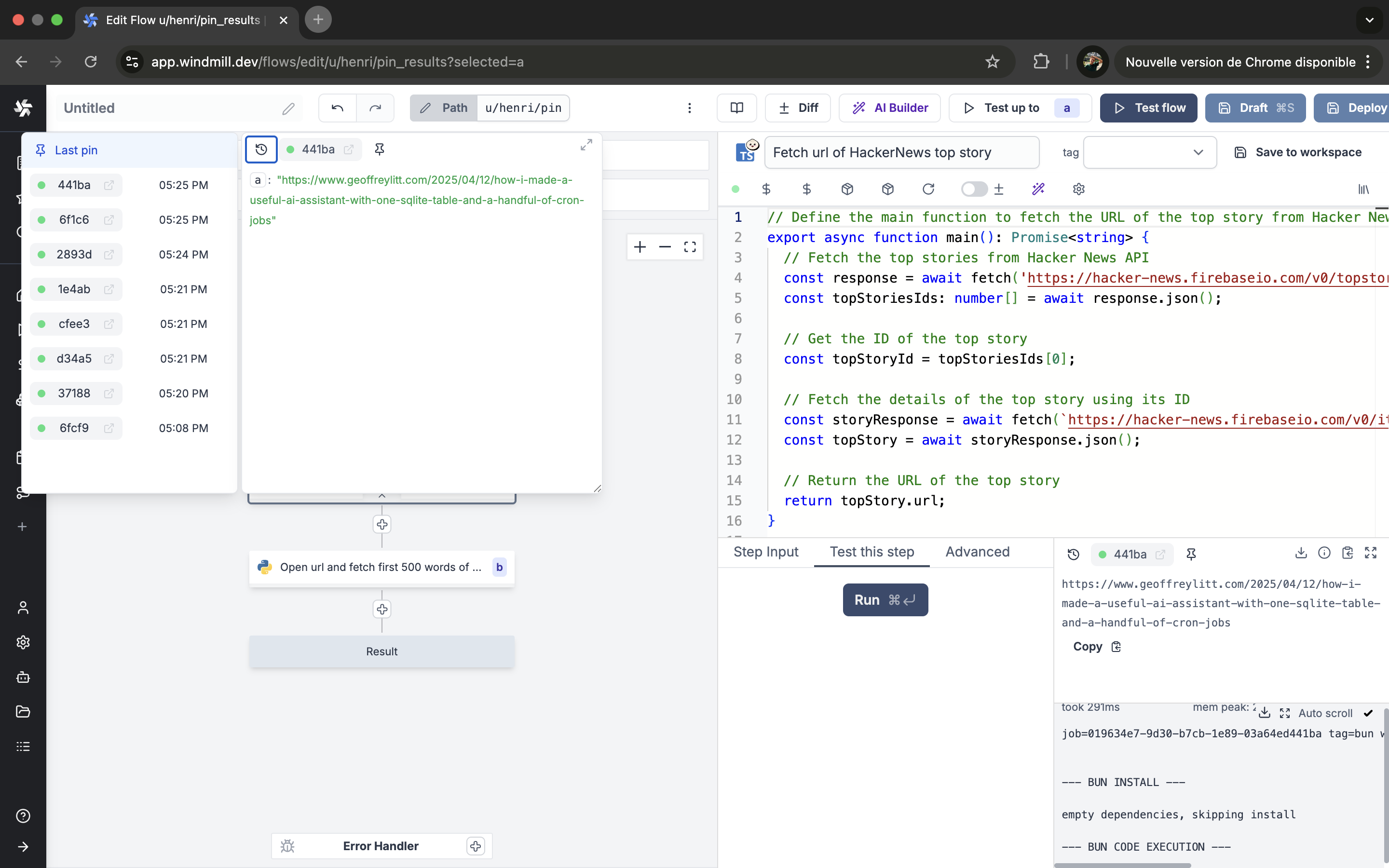
Task: Download the step result
Action: [1301, 553]
